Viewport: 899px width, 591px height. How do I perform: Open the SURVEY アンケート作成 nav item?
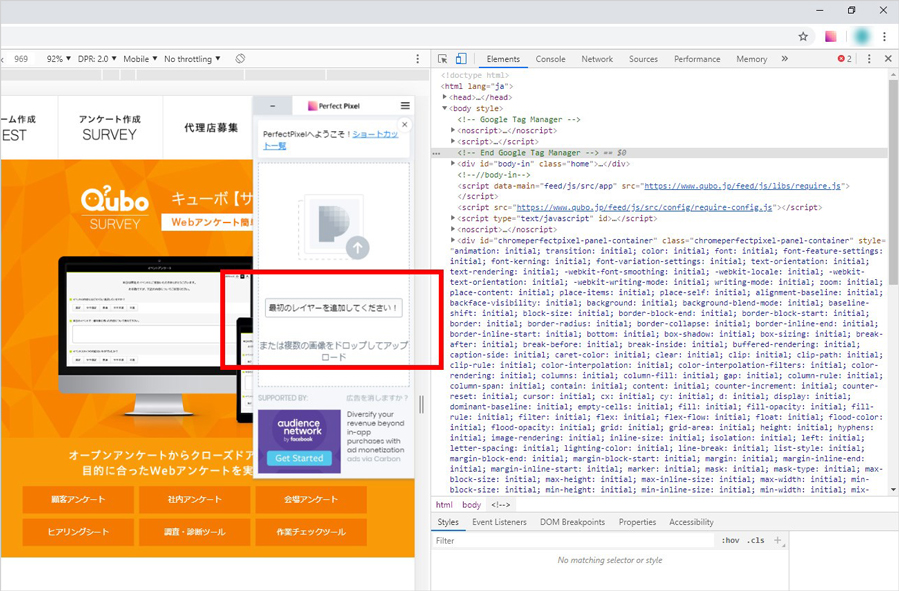[110, 127]
